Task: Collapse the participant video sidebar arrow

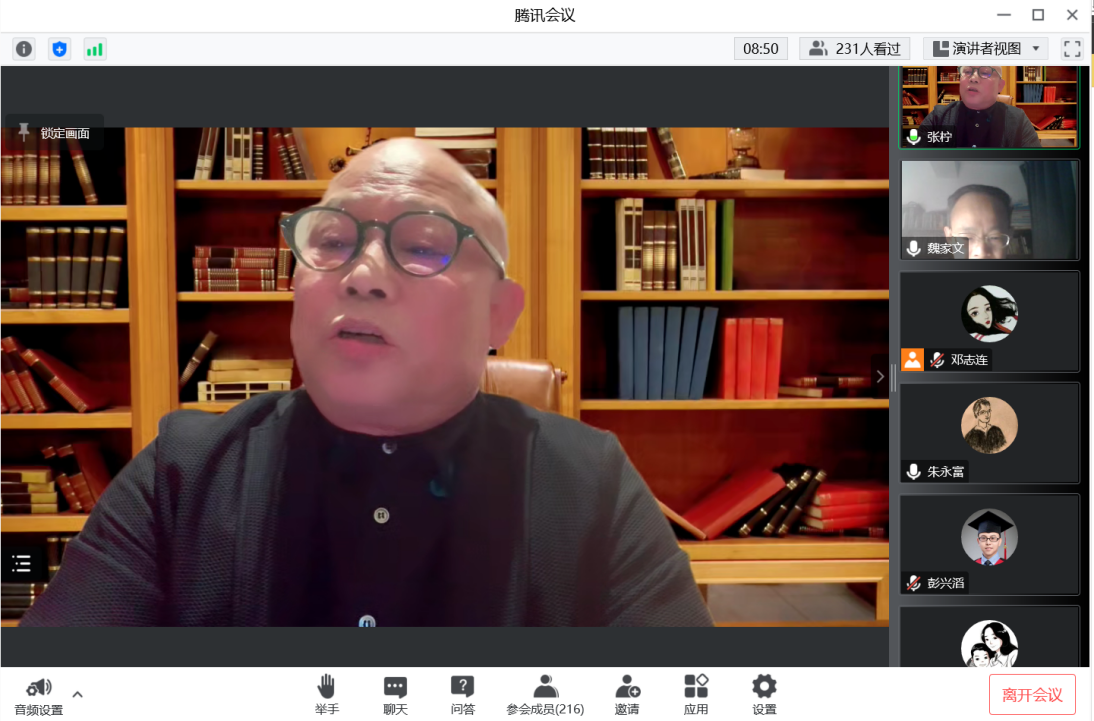Action: tap(880, 376)
